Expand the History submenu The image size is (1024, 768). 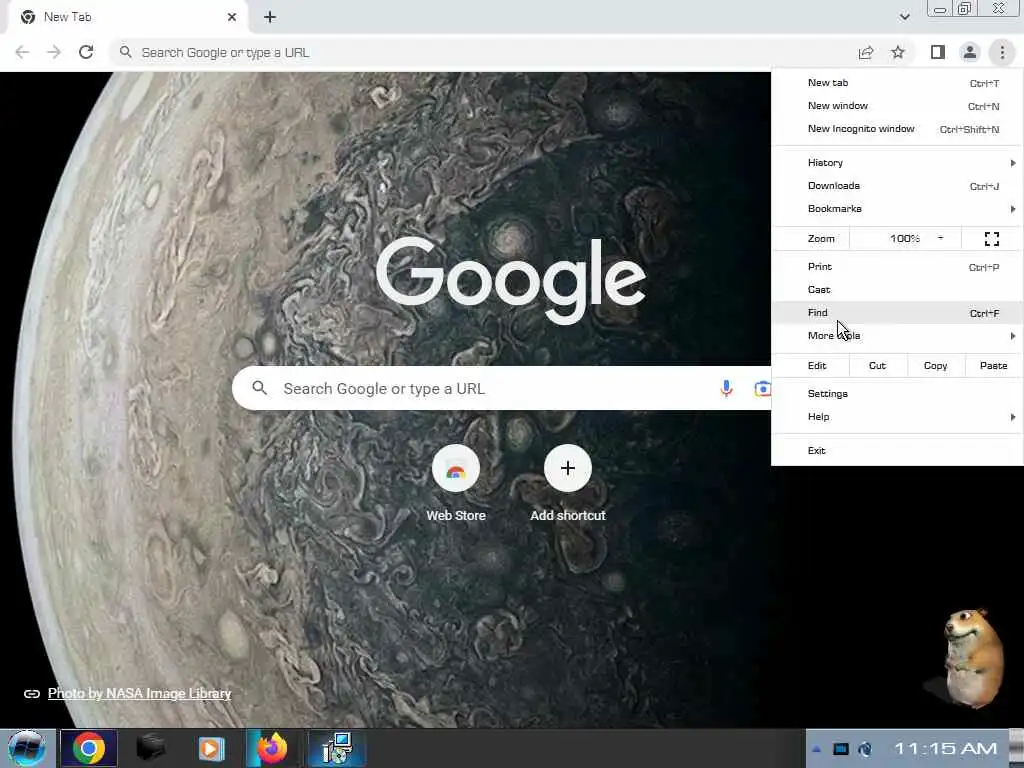coord(897,163)
